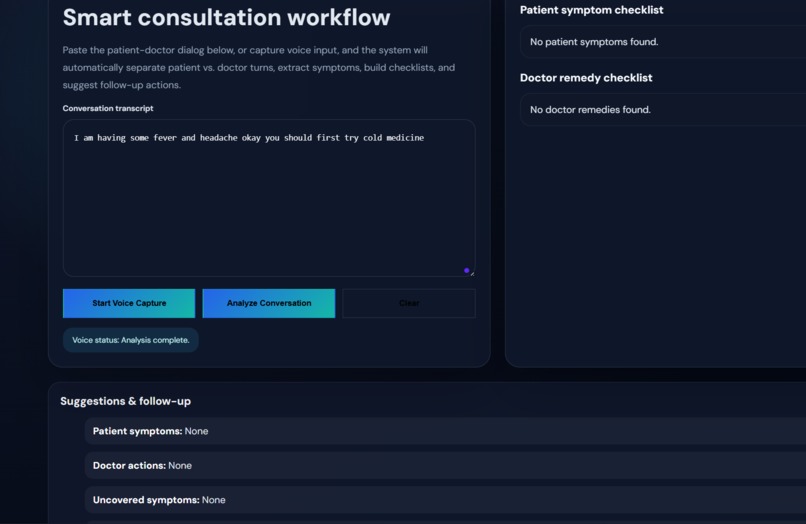Select the 'Doctor actions: None' row
Screen dimensions: 806x524
click(445, 465)
